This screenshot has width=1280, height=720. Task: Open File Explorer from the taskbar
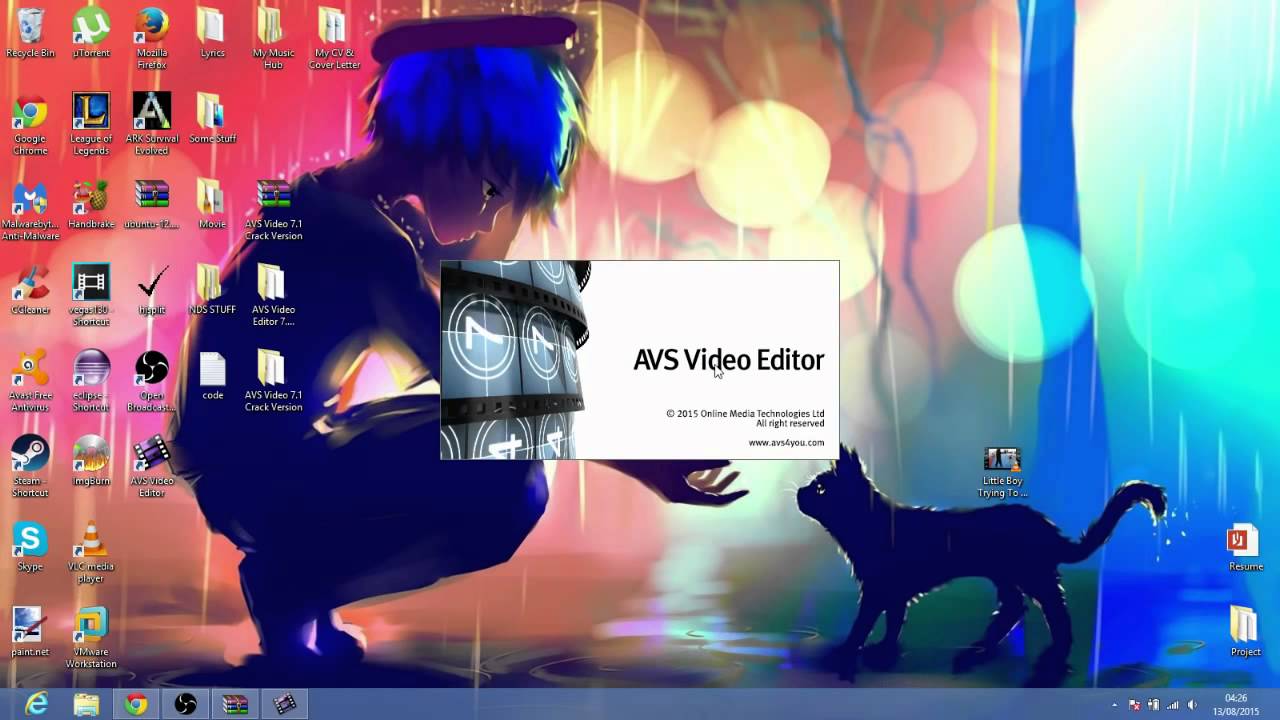pos(86,704)
